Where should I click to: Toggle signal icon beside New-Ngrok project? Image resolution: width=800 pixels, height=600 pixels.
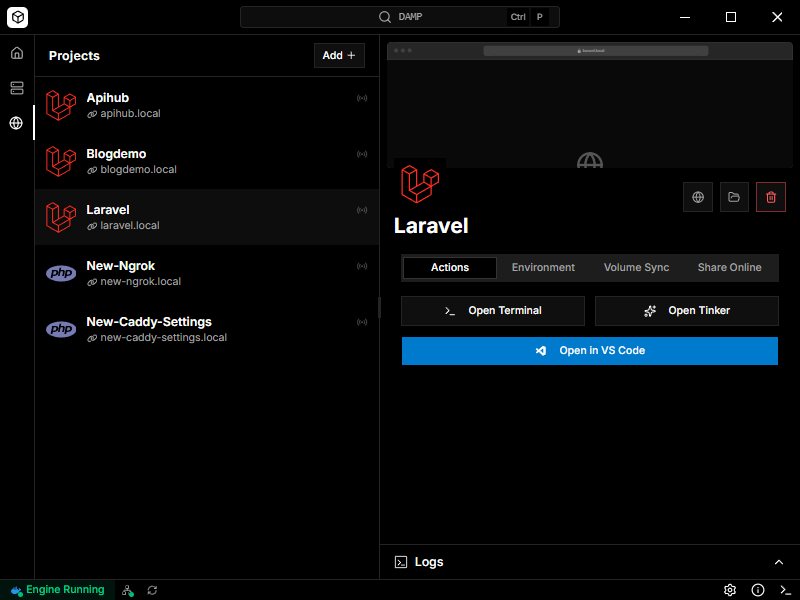point(362,265)
